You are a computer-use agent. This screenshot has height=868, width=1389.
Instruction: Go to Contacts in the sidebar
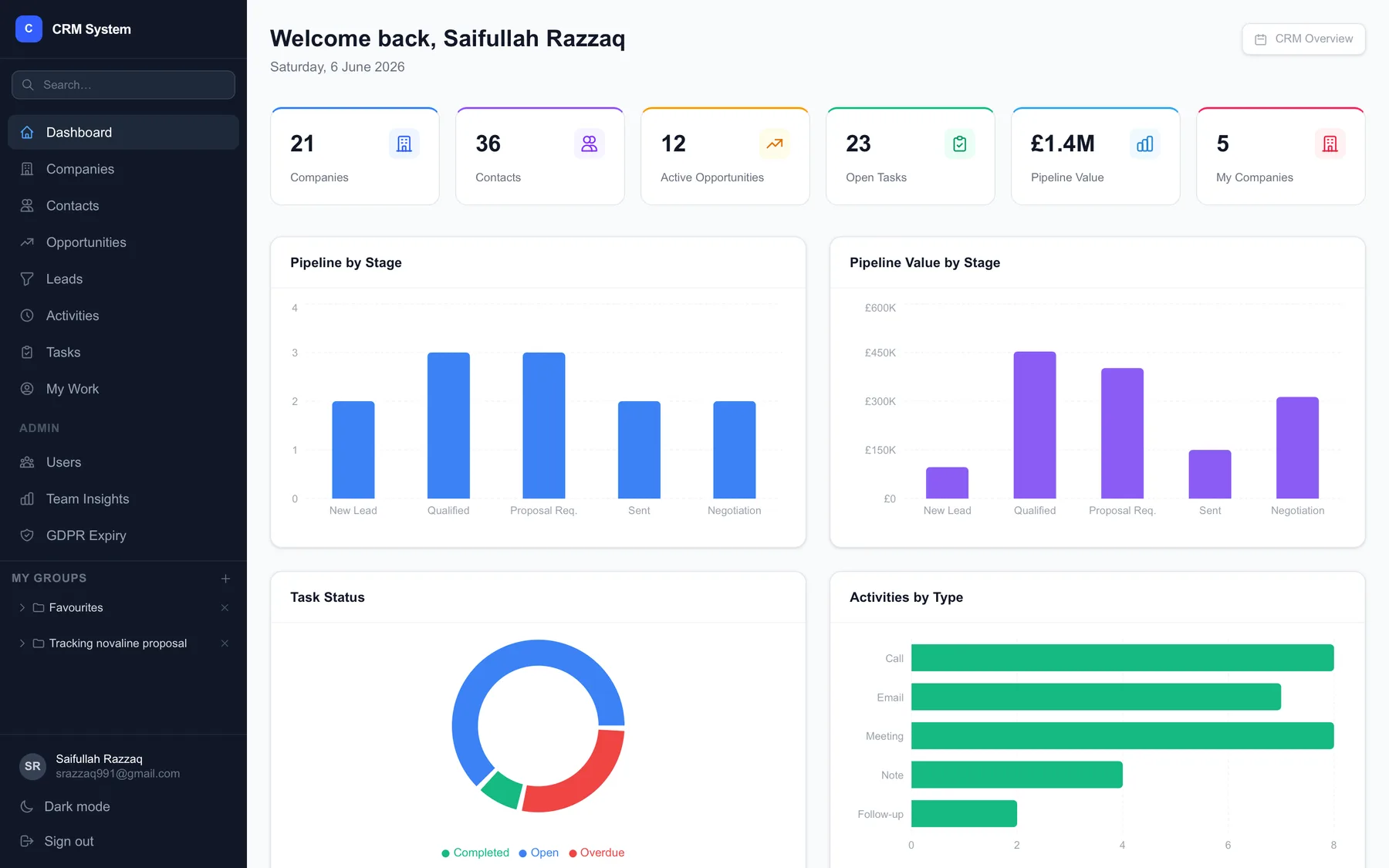coord(123,205)
